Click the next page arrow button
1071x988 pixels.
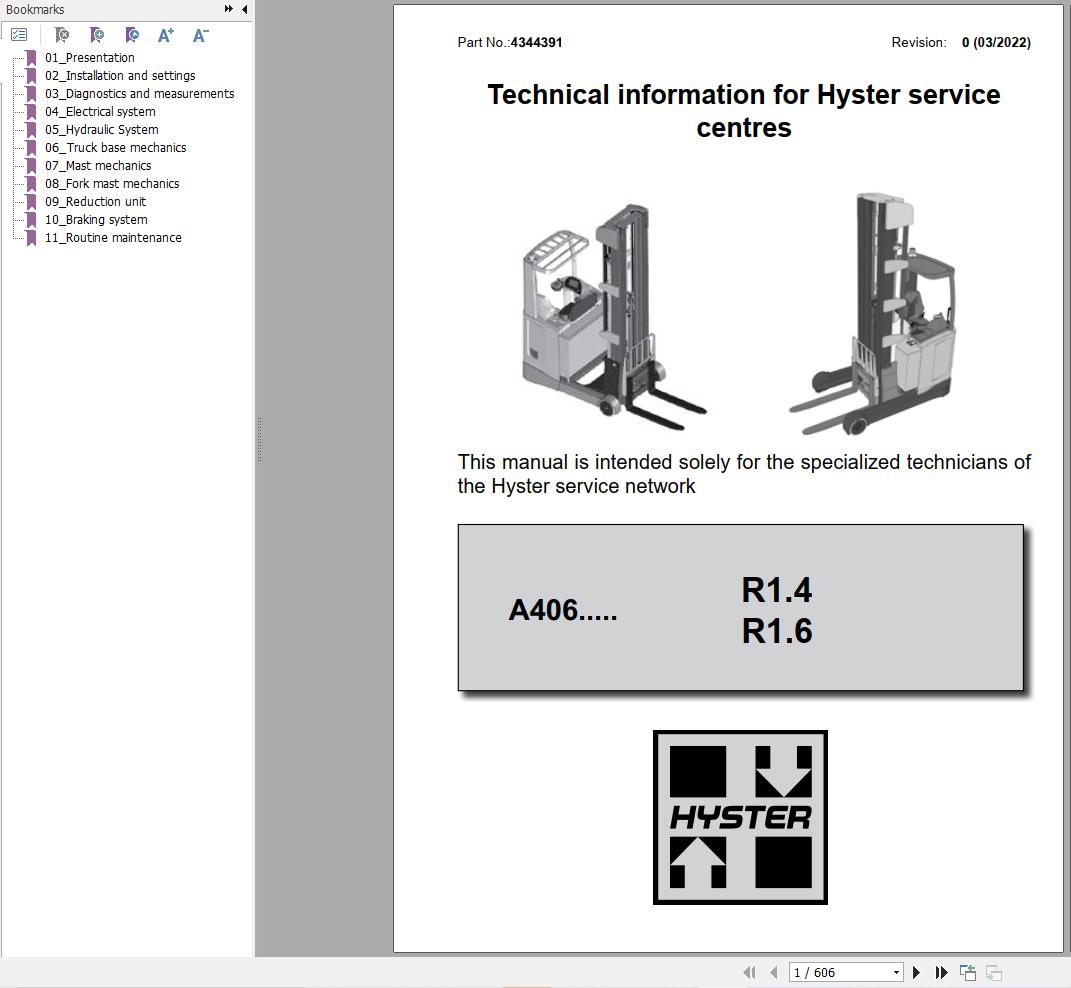(916, 972)
